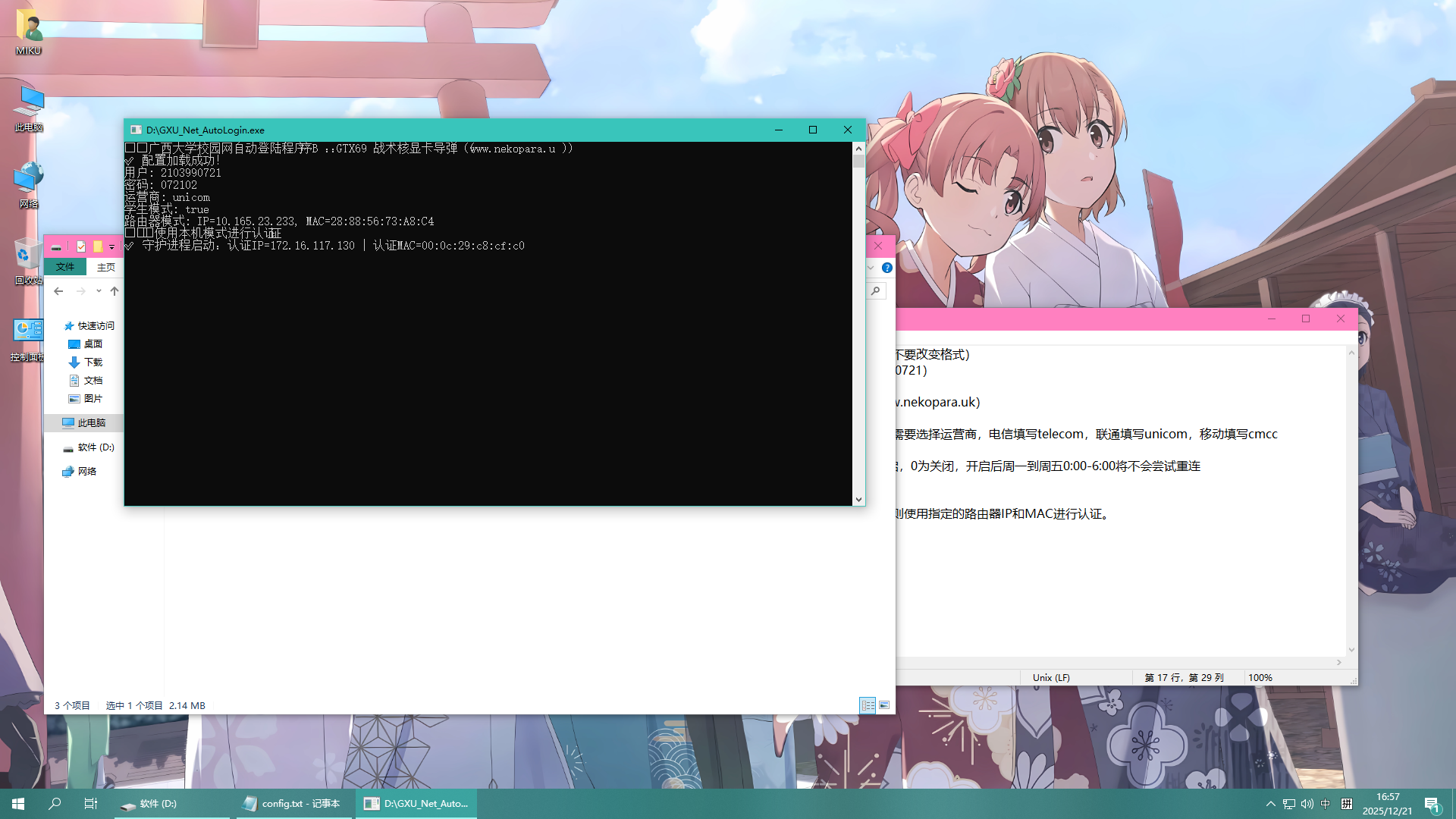Switch to the 主页 ribbon tab

tap(106, 267)
